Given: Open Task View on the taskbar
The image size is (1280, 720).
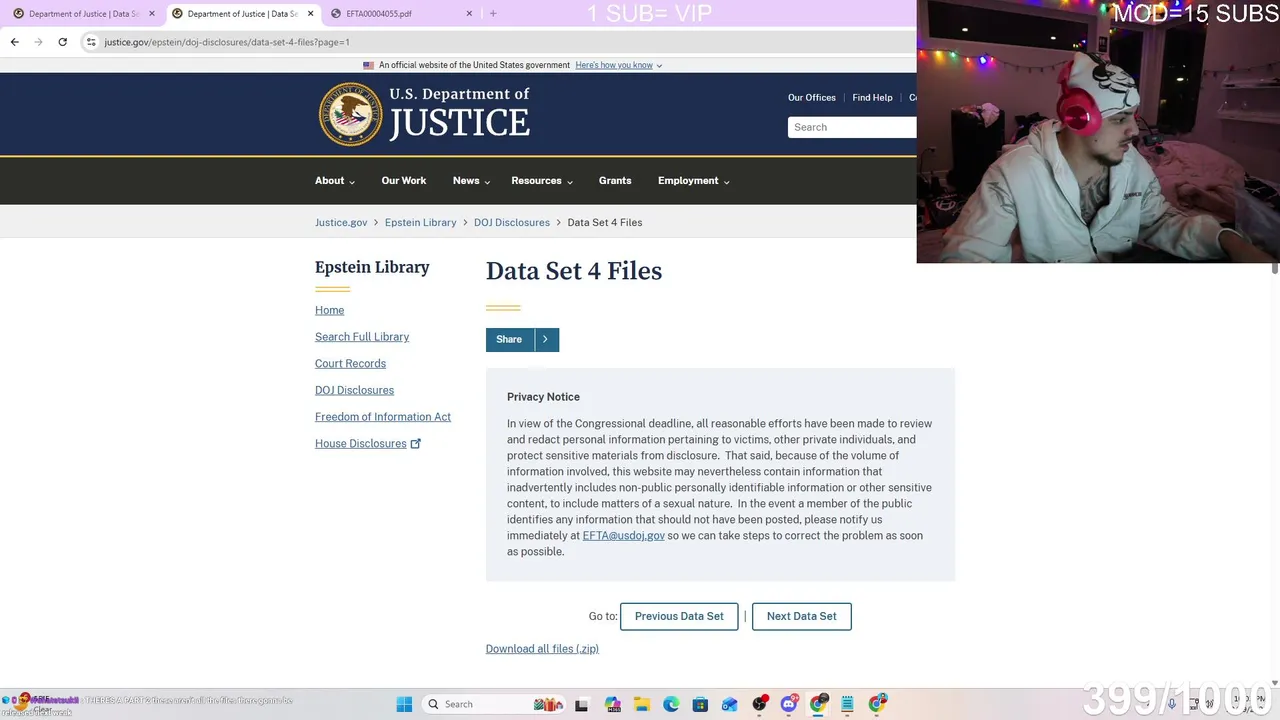Looking at the screenshot, I should pyautogui.click(x=582, y=704).
